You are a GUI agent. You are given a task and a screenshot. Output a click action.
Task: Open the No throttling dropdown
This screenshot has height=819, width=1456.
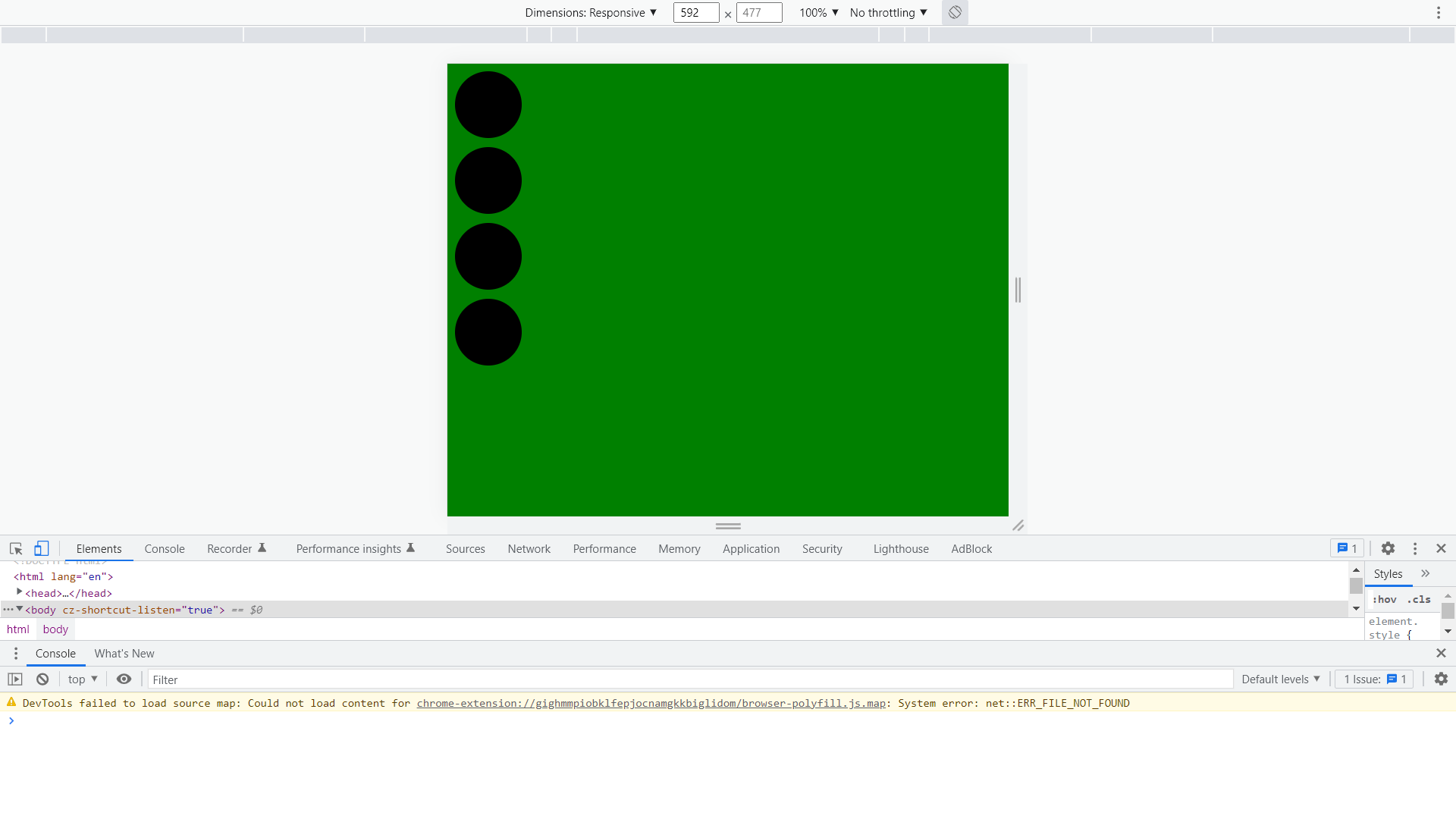889,12
